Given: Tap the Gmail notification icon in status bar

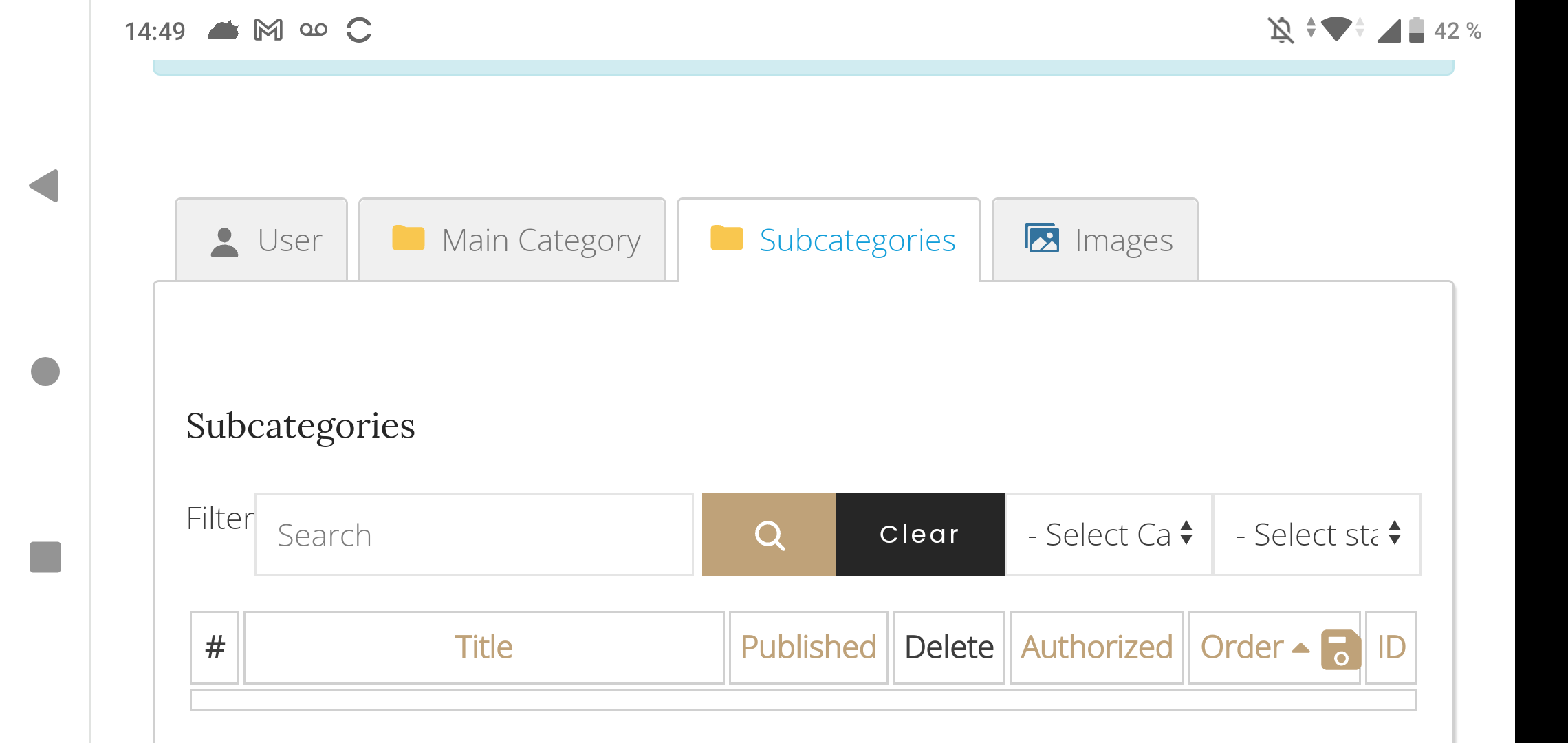Looking at the screenshot, I should coord(268,30).
